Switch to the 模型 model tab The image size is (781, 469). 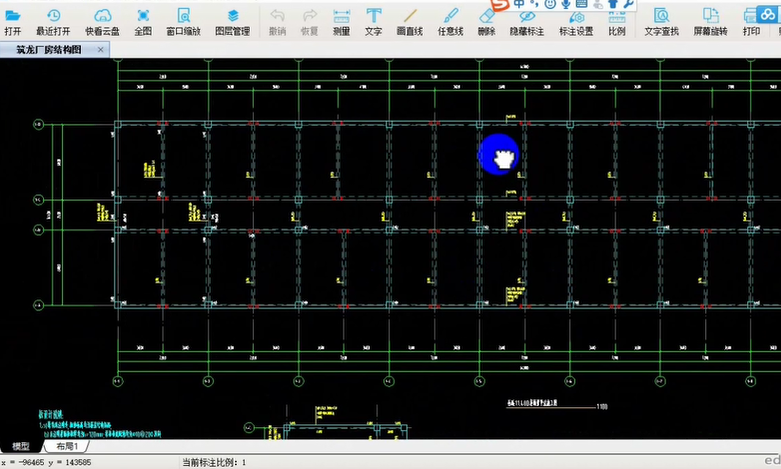pyautogui.click(x=20, y=447)
